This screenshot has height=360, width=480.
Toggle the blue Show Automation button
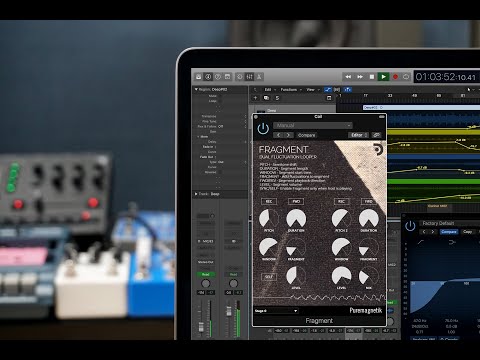click(x=328, y=90)
